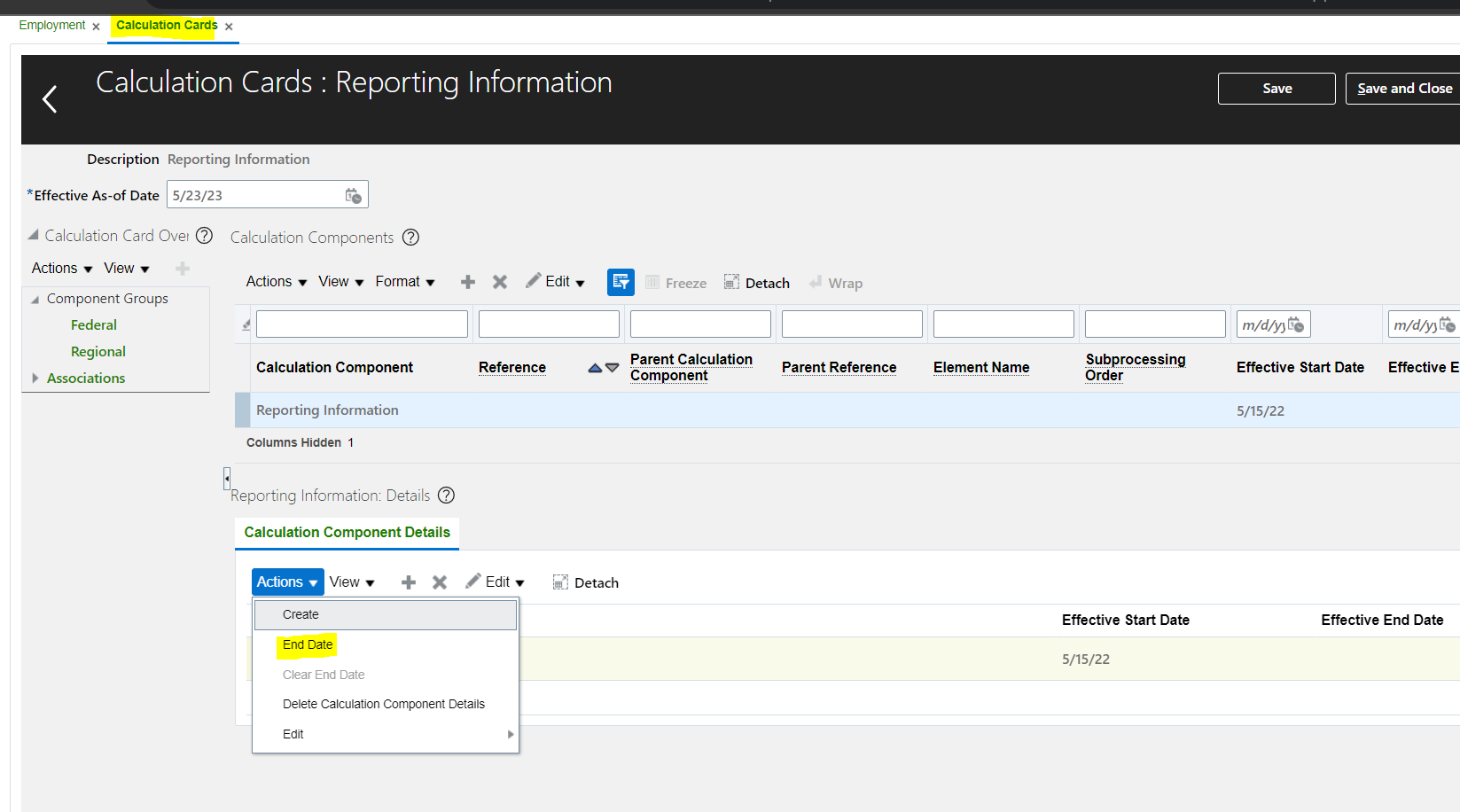The image size is (1460, 812).
Task: Click the Detach icon above the components table
Action: tap(756, 282)
